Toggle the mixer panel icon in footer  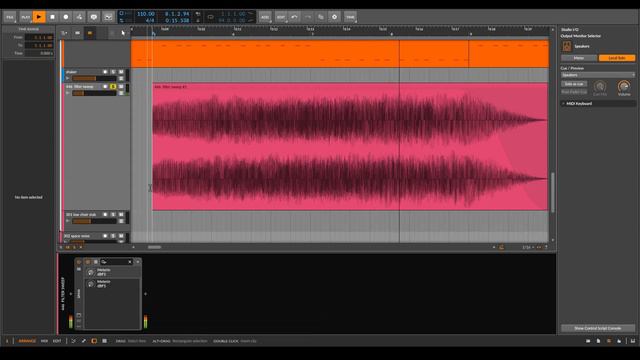point(104,341)
